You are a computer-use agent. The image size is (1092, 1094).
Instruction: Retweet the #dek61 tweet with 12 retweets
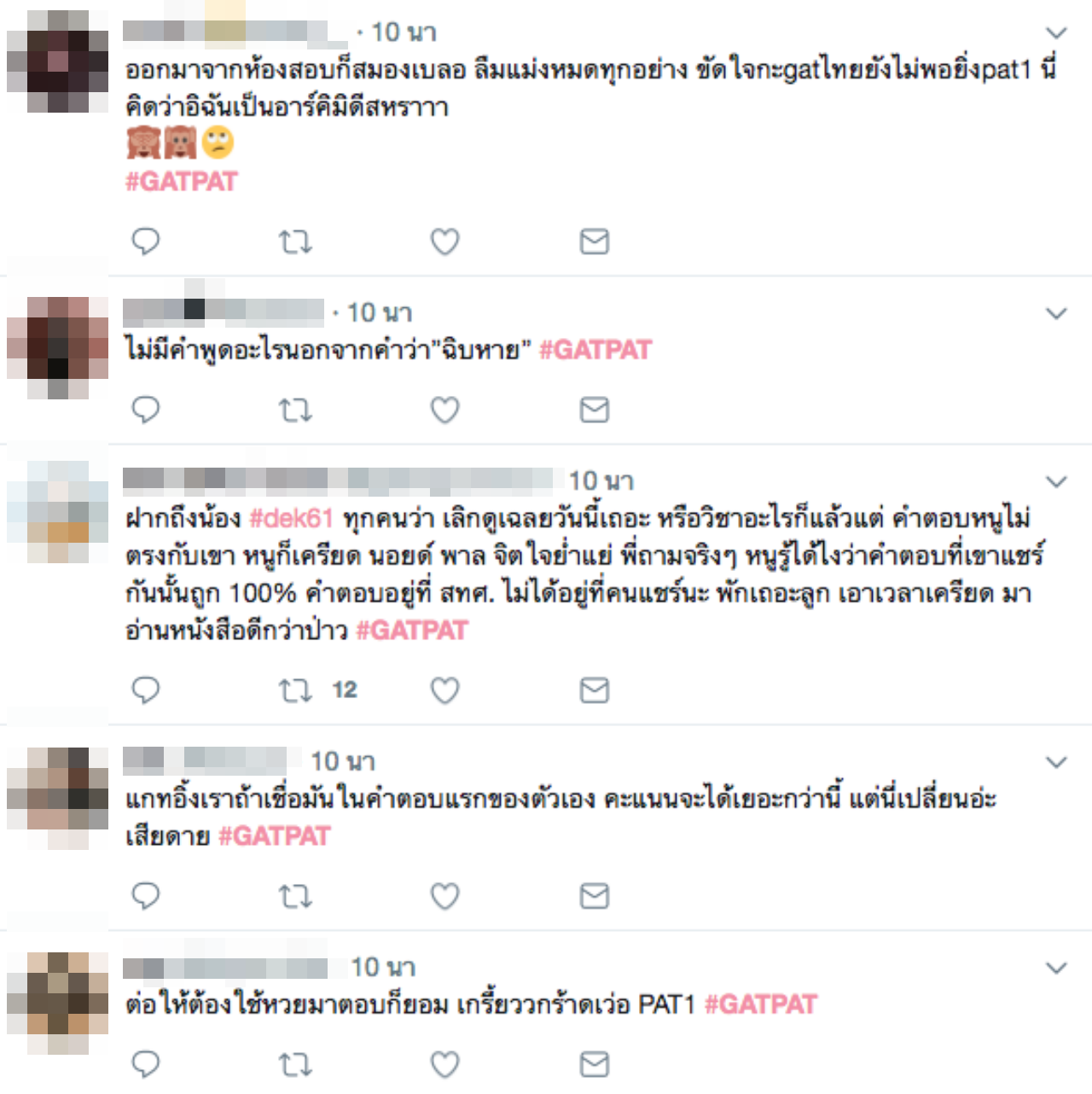(x=295, y=690)
